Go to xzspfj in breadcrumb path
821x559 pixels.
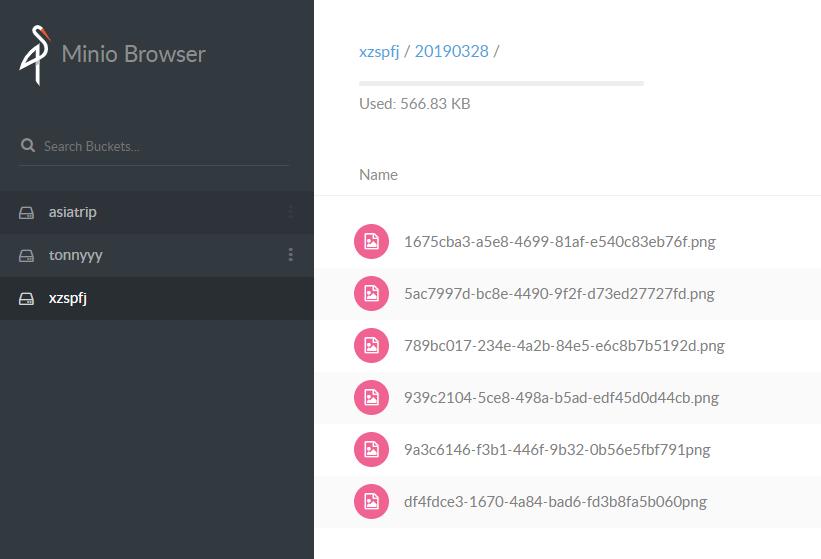tap(379, 51)
